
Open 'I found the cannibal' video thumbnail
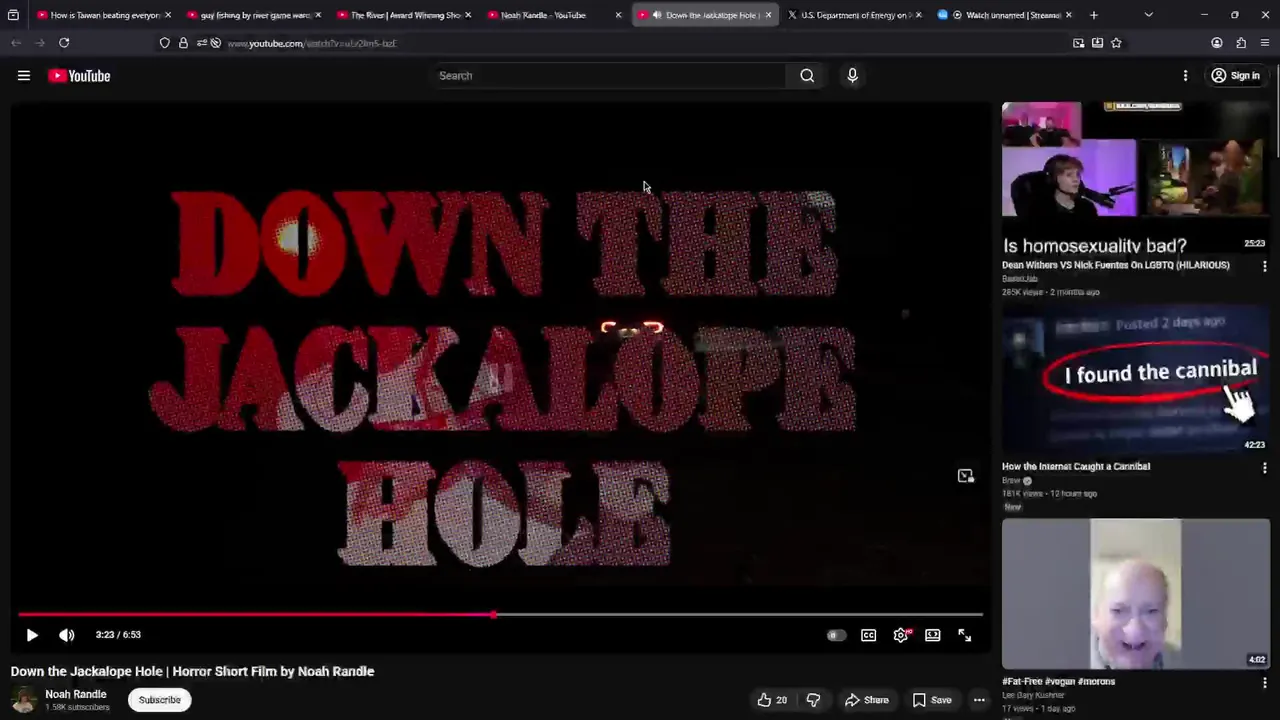pos(1136,379)
